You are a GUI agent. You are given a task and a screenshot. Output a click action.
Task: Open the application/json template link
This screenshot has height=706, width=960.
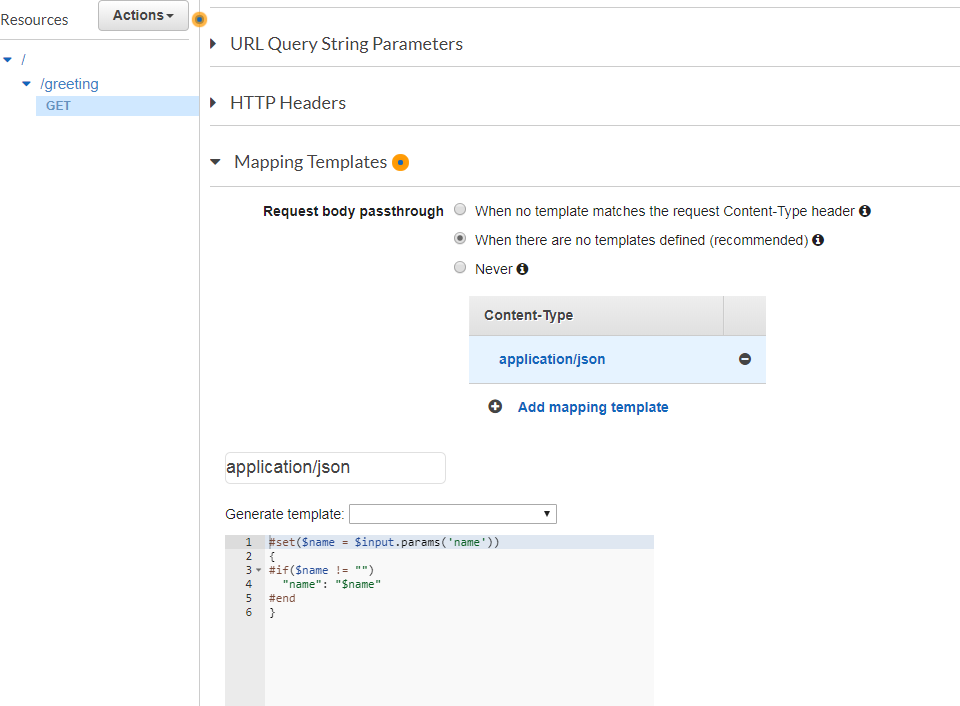click(x=552, y=359)
